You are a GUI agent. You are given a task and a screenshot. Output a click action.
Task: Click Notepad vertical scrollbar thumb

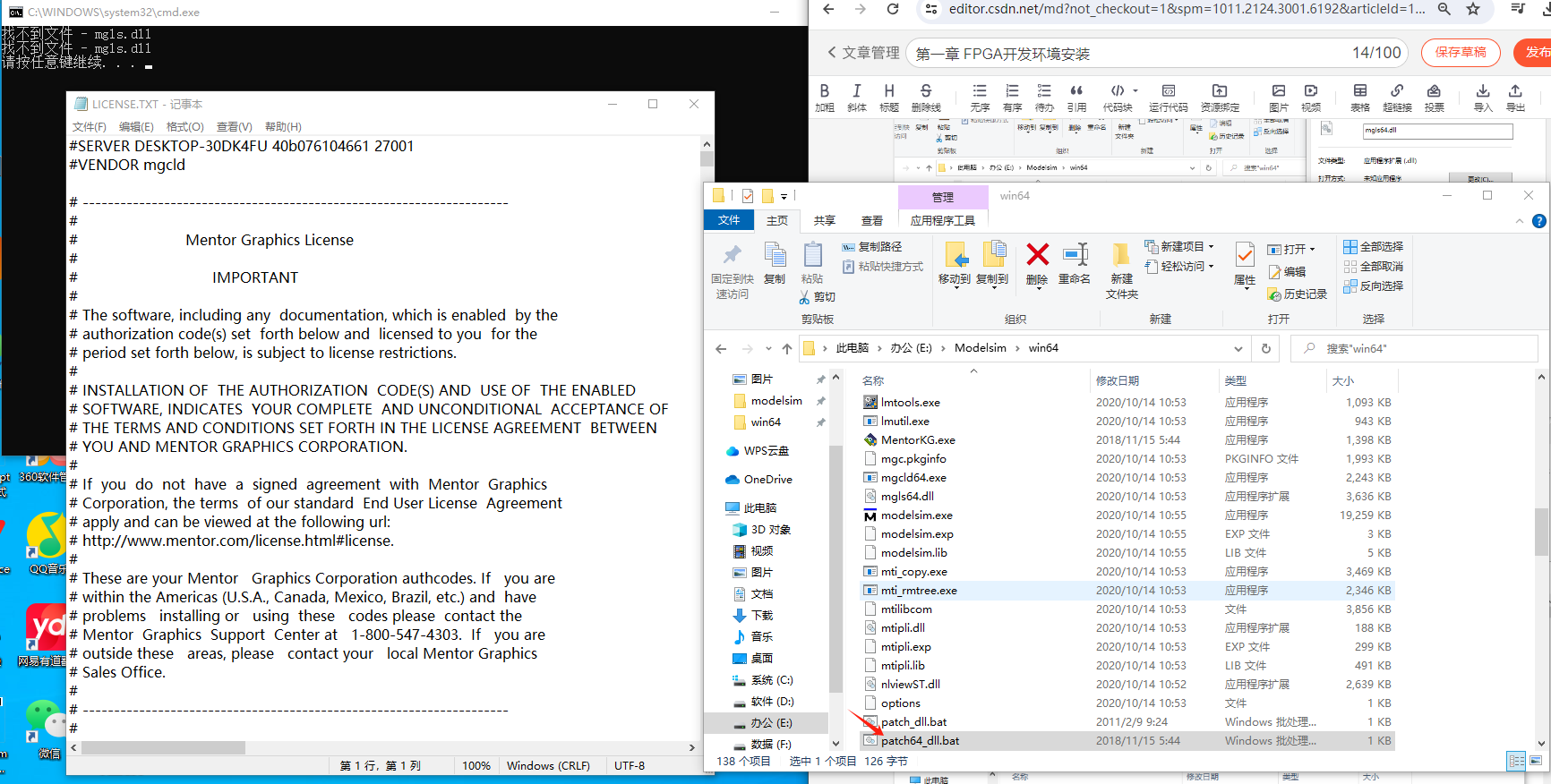(707, 159)
